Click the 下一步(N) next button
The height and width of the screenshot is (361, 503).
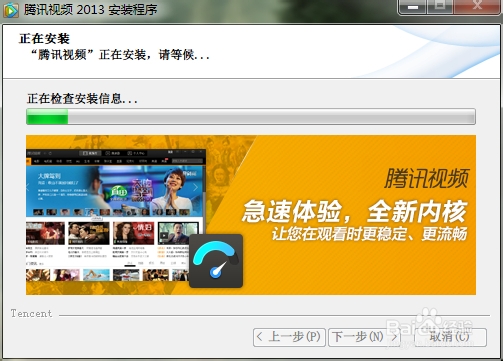click(x=364, y=337)
